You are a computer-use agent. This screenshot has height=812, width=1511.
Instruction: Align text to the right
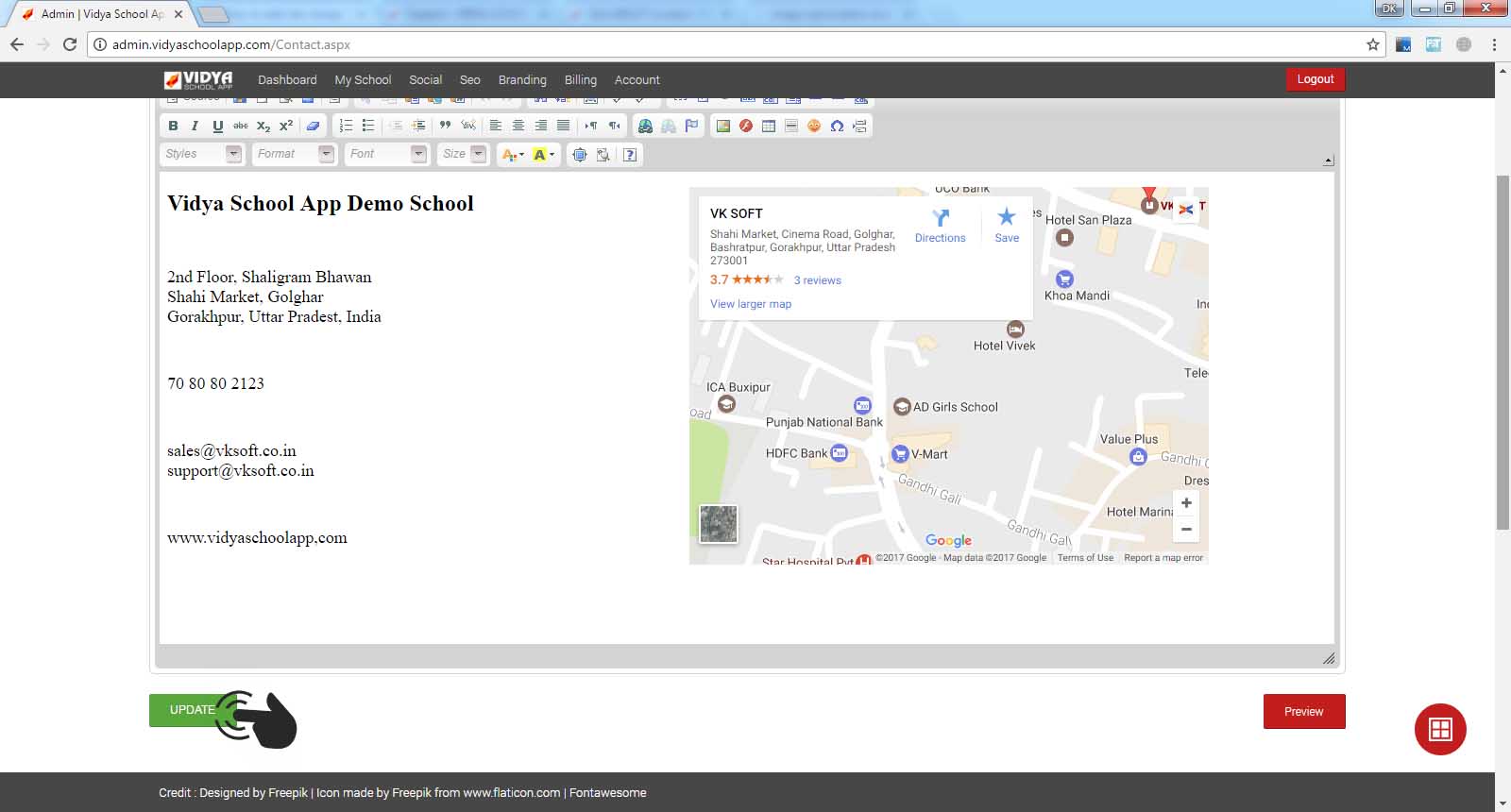point(540,126)
